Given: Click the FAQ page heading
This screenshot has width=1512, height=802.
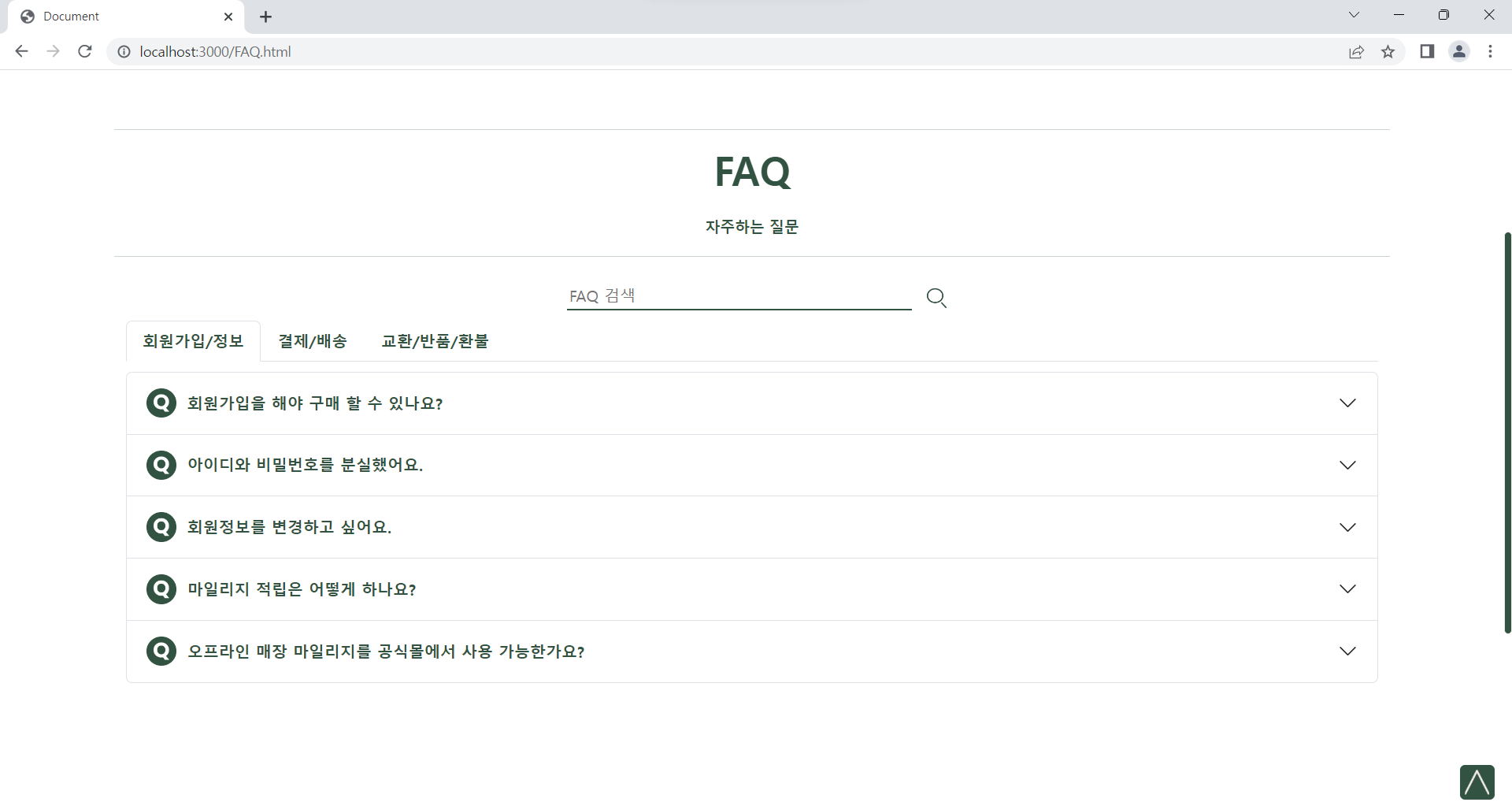Looking at the screenshot, I should pos(752,172).
